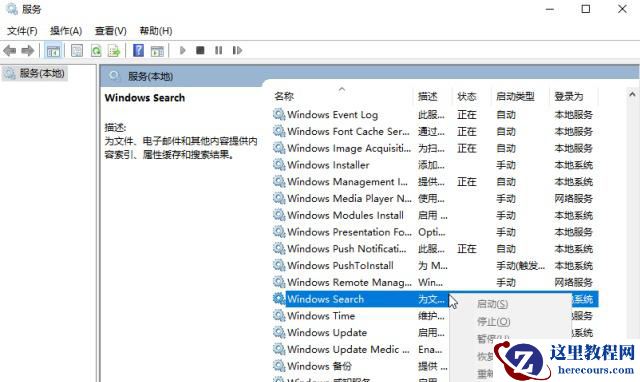This screenshot has width=640, height=382.
Task: Select Windows Update service
Action: (360, 332)
